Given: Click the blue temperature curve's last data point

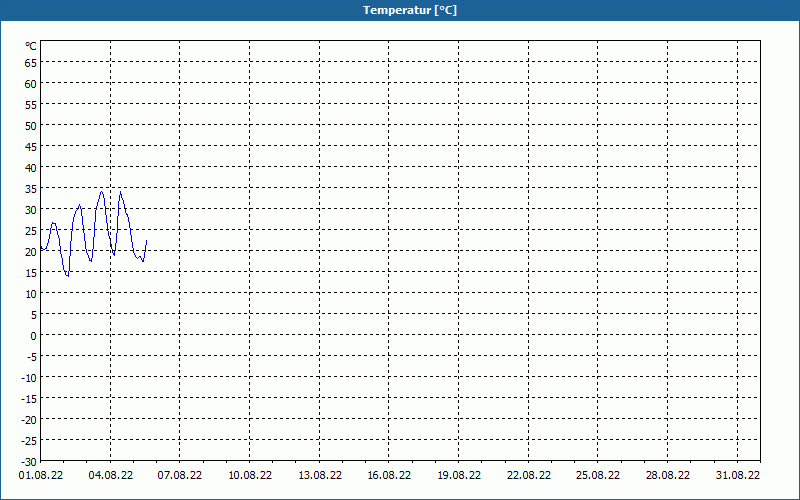Looking at the screenshot, I should (x=146, y=240).
